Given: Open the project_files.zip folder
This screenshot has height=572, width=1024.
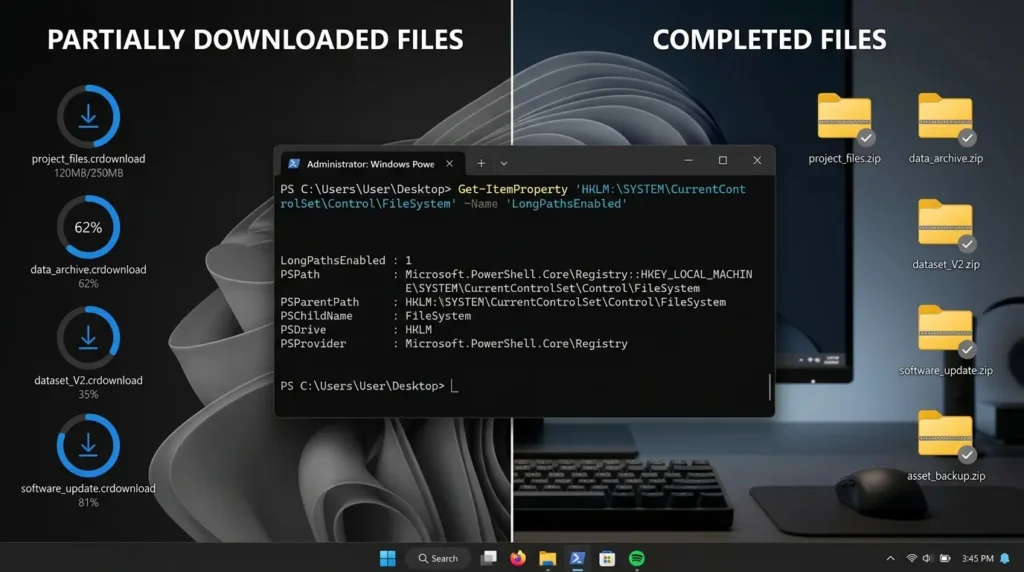Looking at the screenshot, I should (844, 118).
